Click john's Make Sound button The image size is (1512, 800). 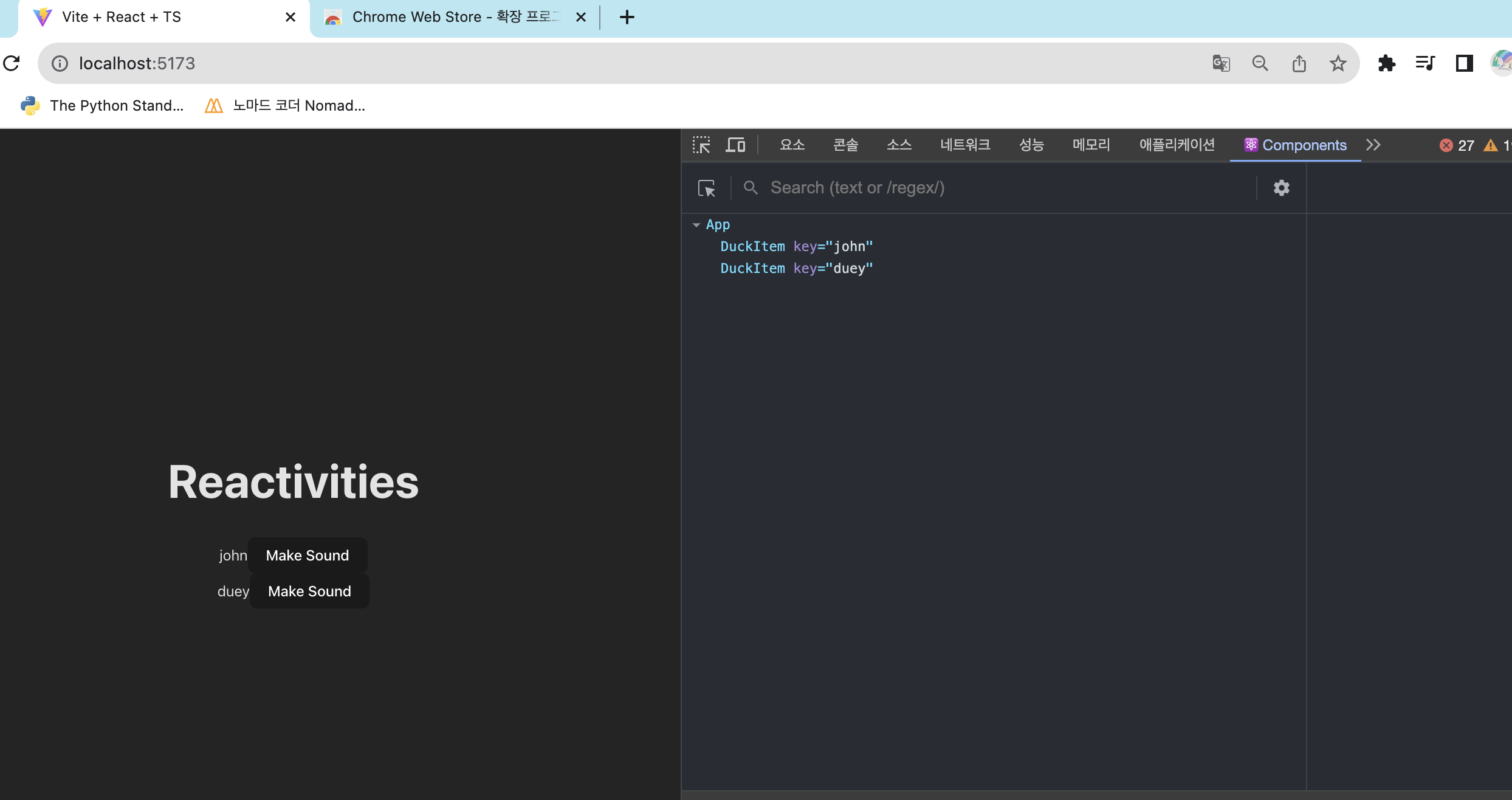pyautogui.click(x=307, y=555)
